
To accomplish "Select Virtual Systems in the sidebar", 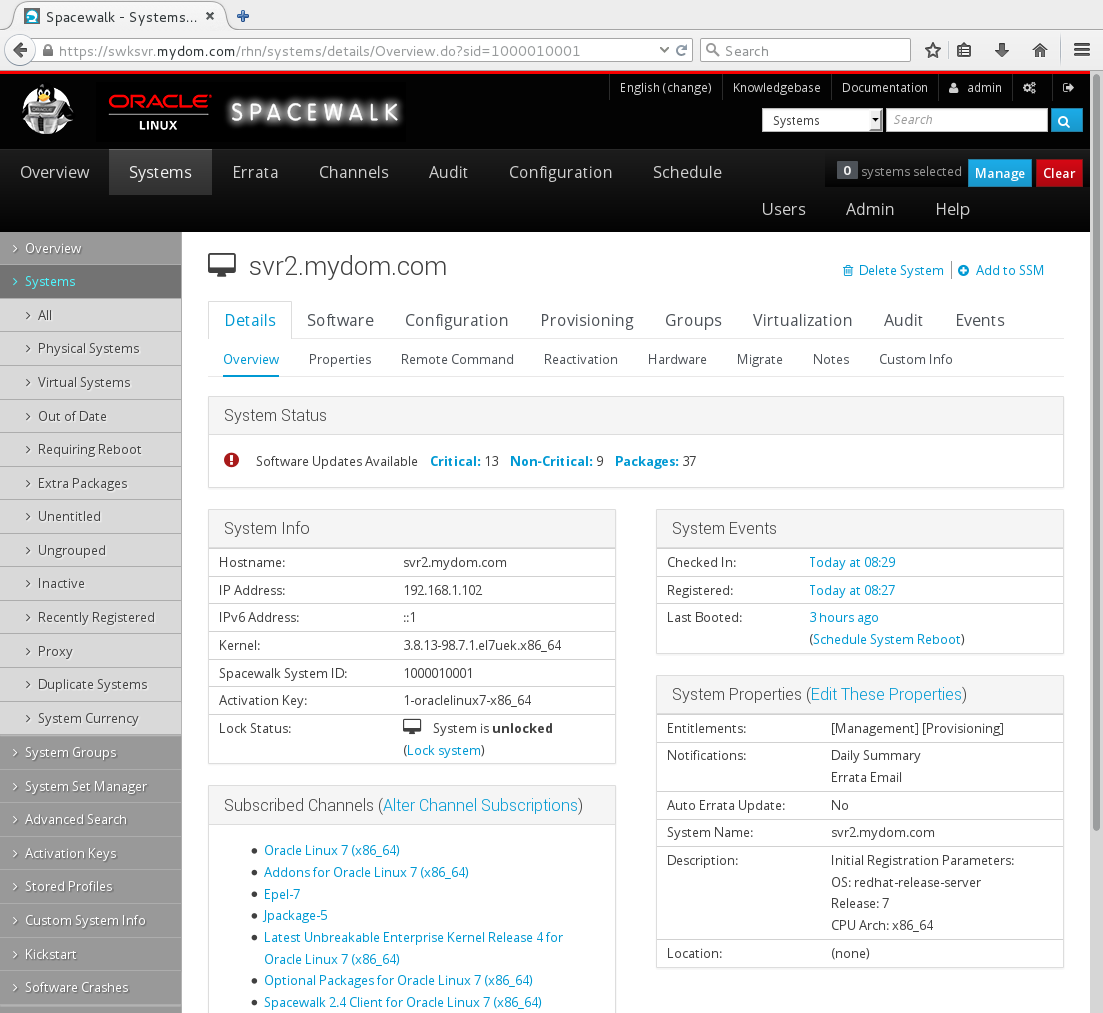I will (x=91, y=382).
